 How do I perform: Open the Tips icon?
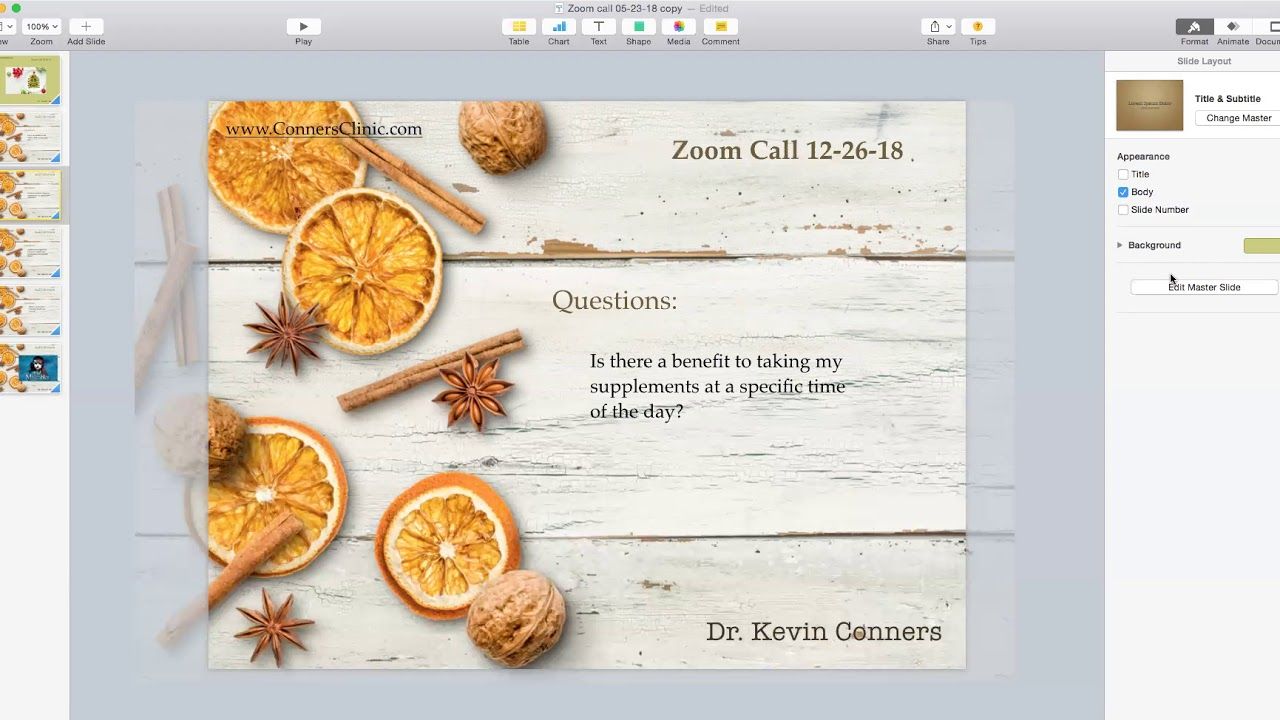(x=977, y=27)
